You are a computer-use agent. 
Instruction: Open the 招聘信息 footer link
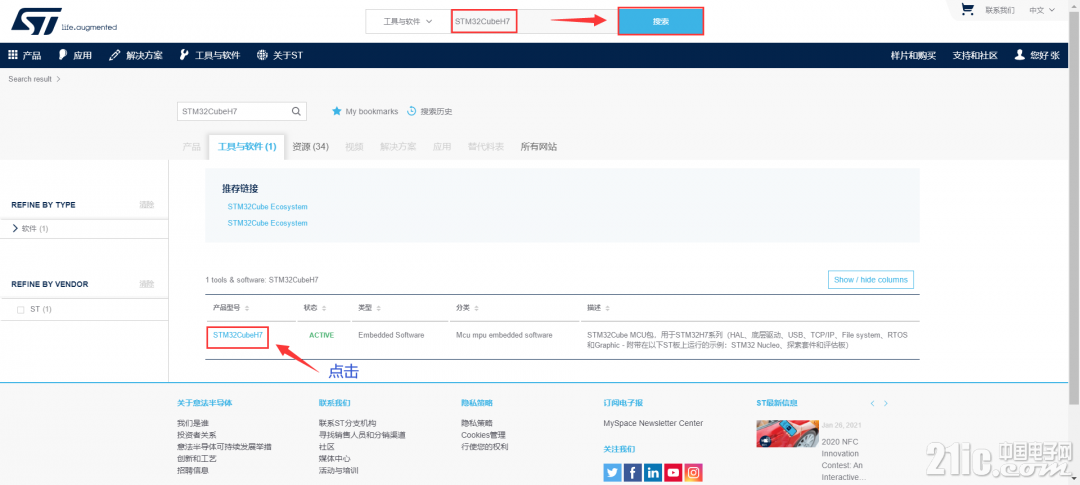tap(193, 471)
